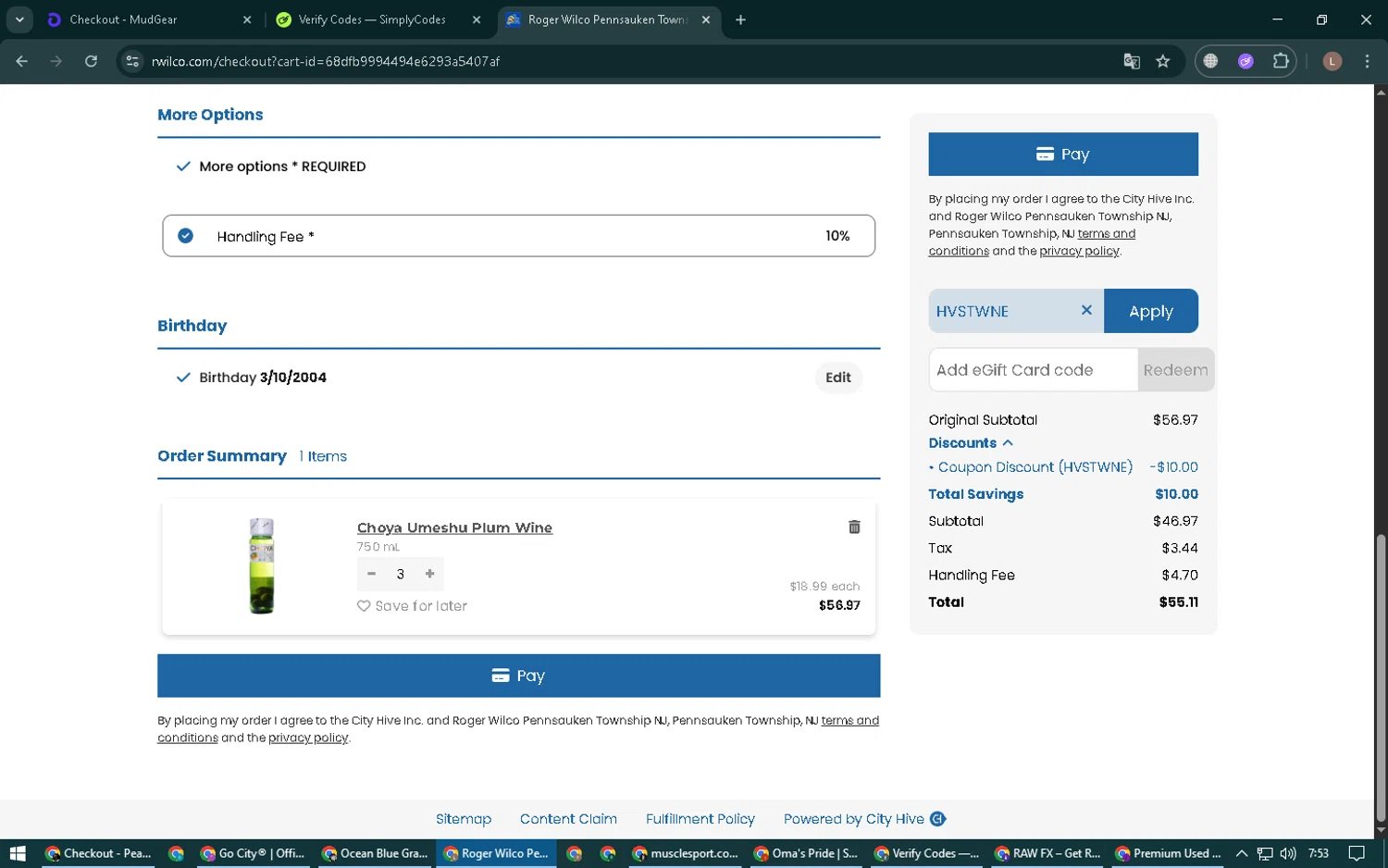Click the Coupon Discount (HVSTWNE) line
Screen dimensions: 1388x868
pos(1063,467)
